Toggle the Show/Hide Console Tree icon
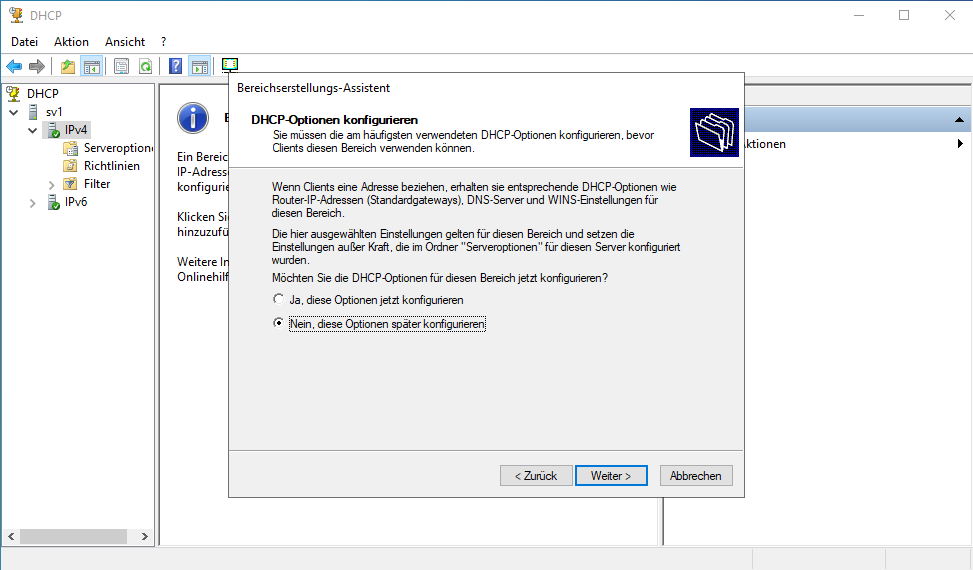The width and height of the screenshot is (973, 570). point(92,66)
